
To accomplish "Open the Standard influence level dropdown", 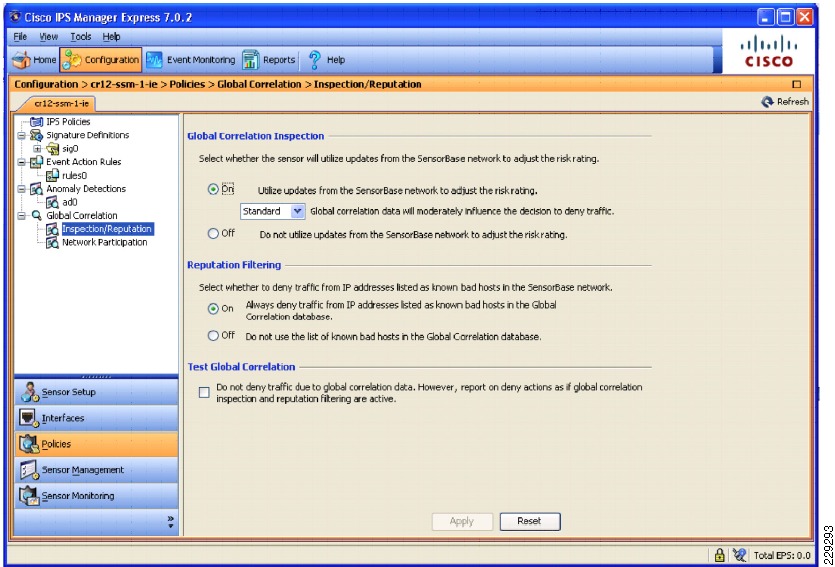I will [x=298, y=211].
